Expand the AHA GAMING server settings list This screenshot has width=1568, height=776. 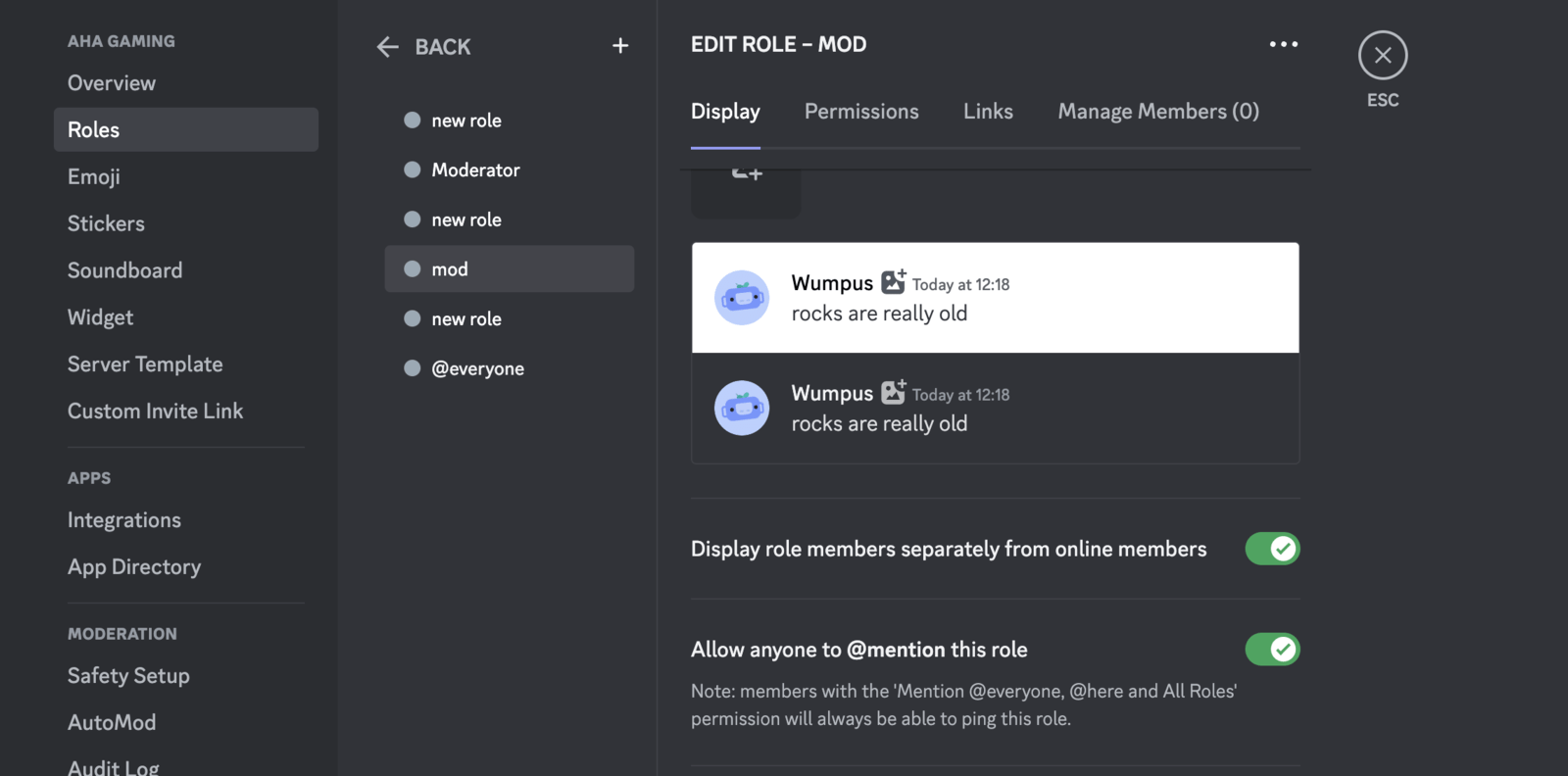click(121, 40)
